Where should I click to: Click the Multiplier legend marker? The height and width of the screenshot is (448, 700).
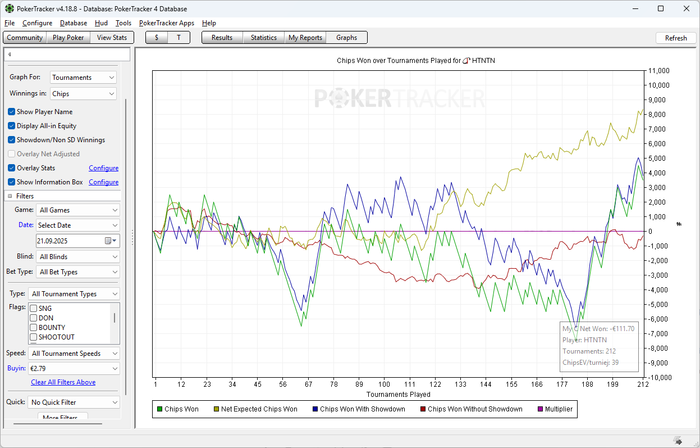tap(541, 409)
